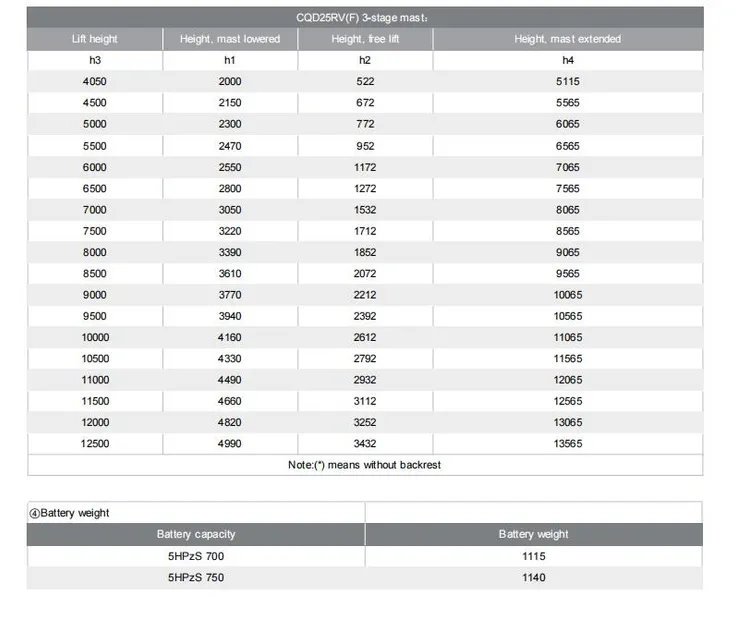The image size is (749, 620).
Task: Select free lift 2792
Action: pos(365,359)
